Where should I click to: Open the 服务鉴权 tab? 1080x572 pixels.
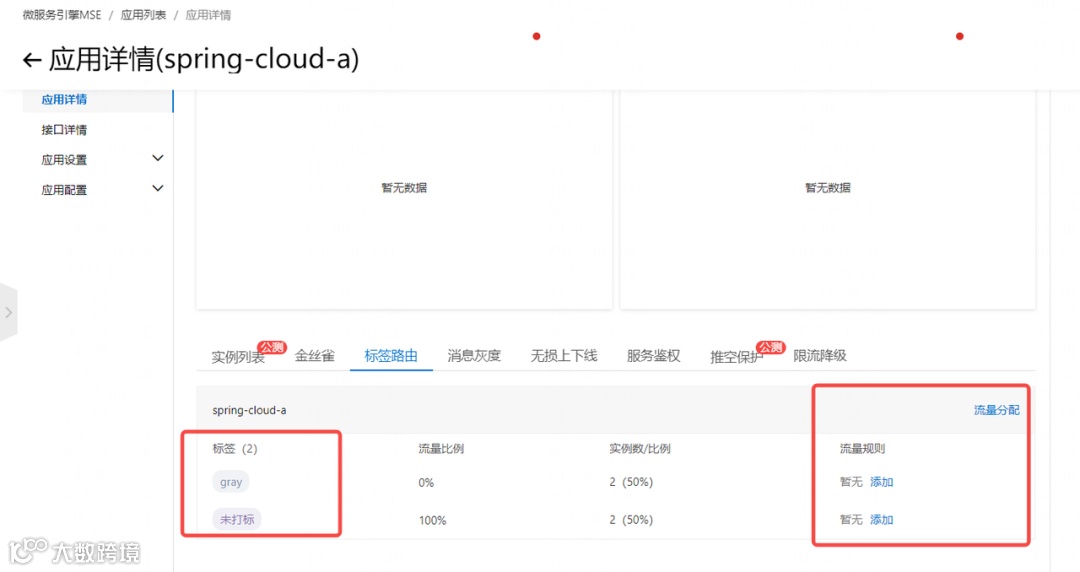[x=653, y=356]
